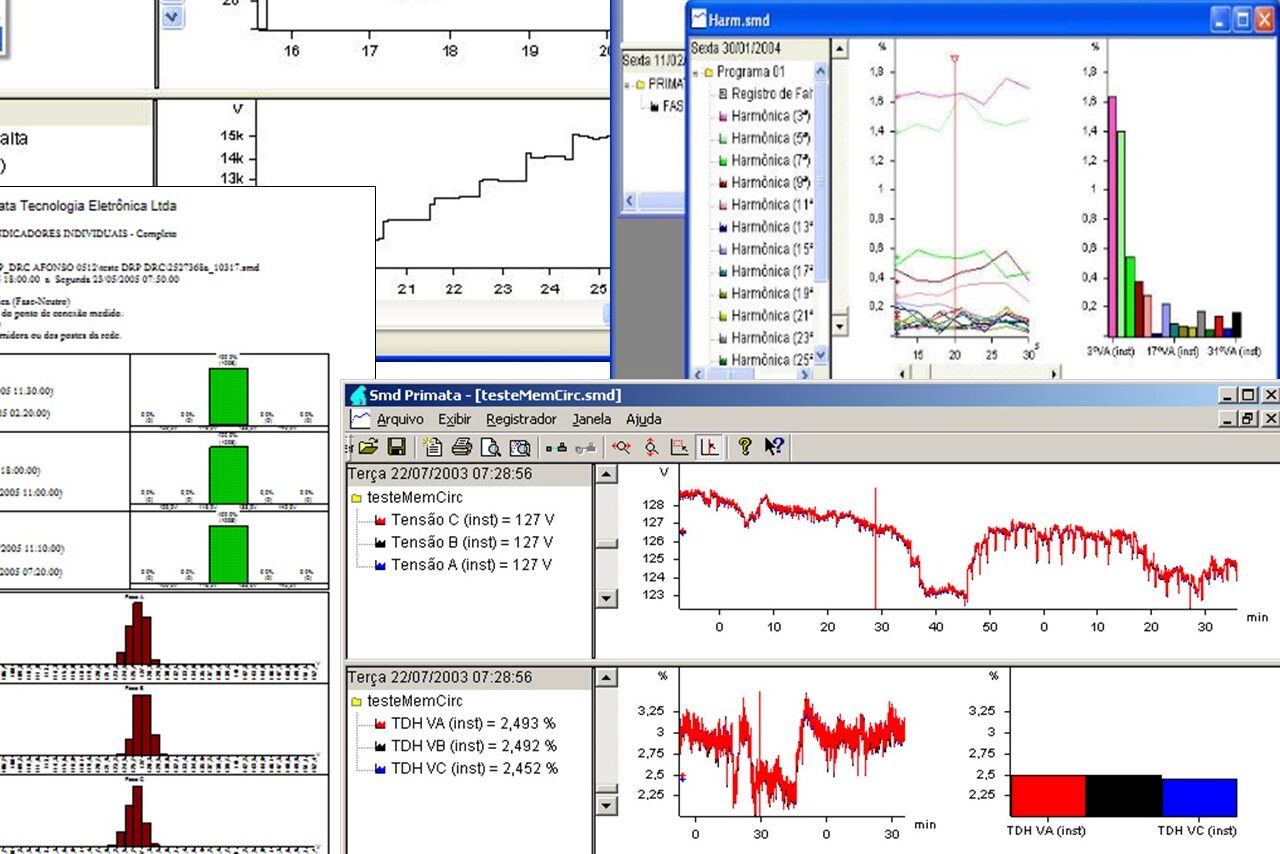Click the Open file folder icon
This screenshot has width=1280, height=854.
368,447
